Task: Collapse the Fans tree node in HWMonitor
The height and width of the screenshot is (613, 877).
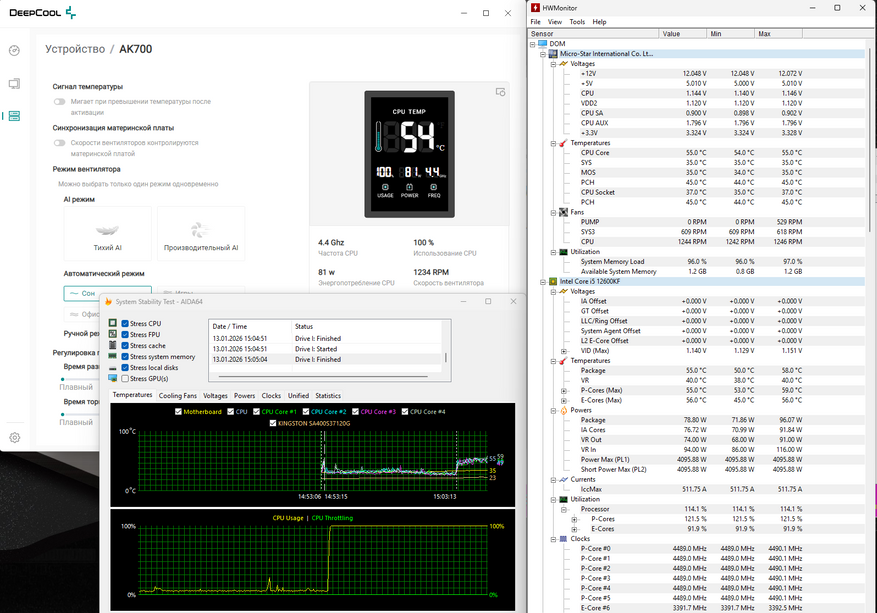Action: point(551,212)
